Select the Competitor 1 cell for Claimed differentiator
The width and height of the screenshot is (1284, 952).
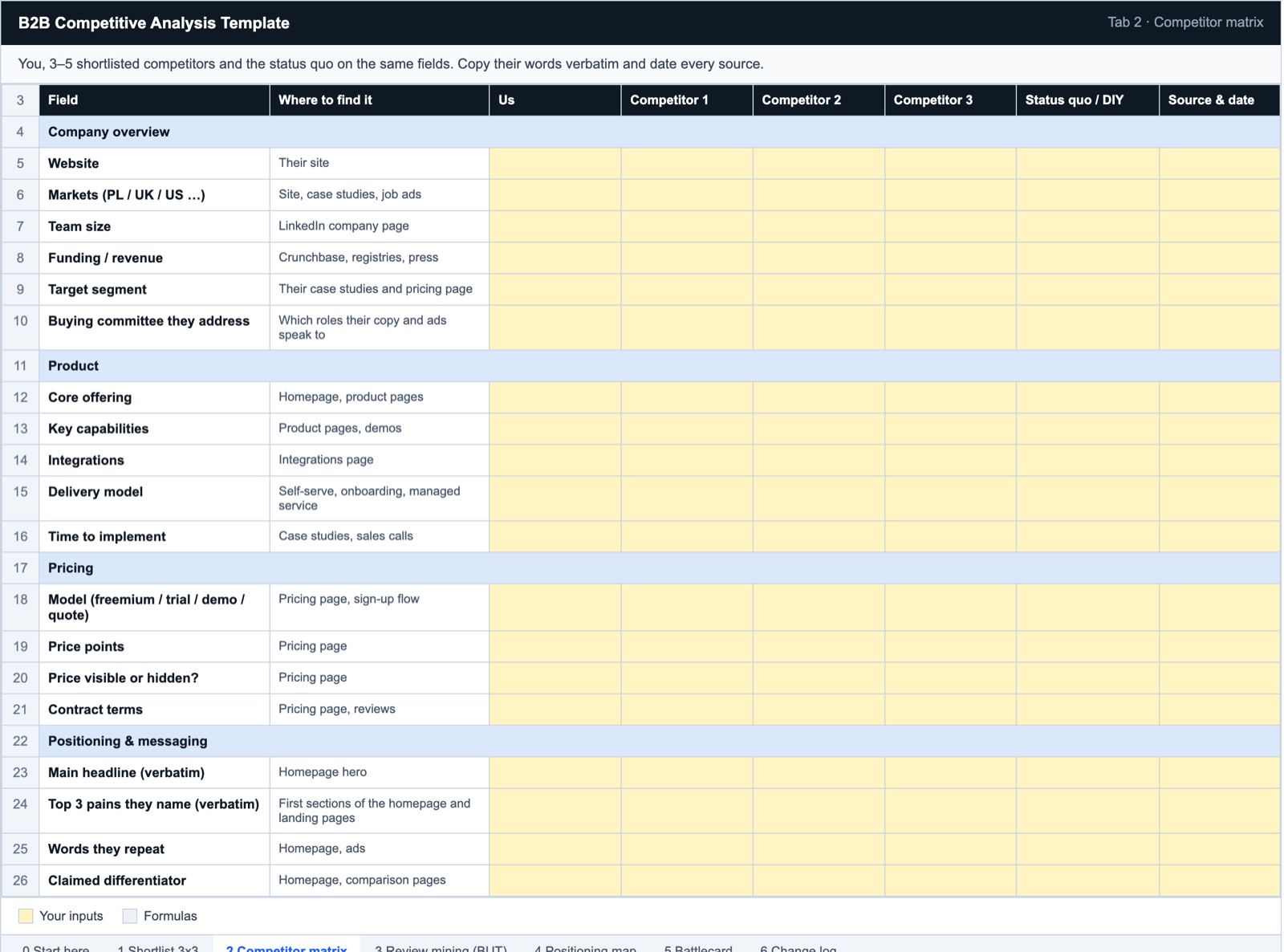point(687,881)
